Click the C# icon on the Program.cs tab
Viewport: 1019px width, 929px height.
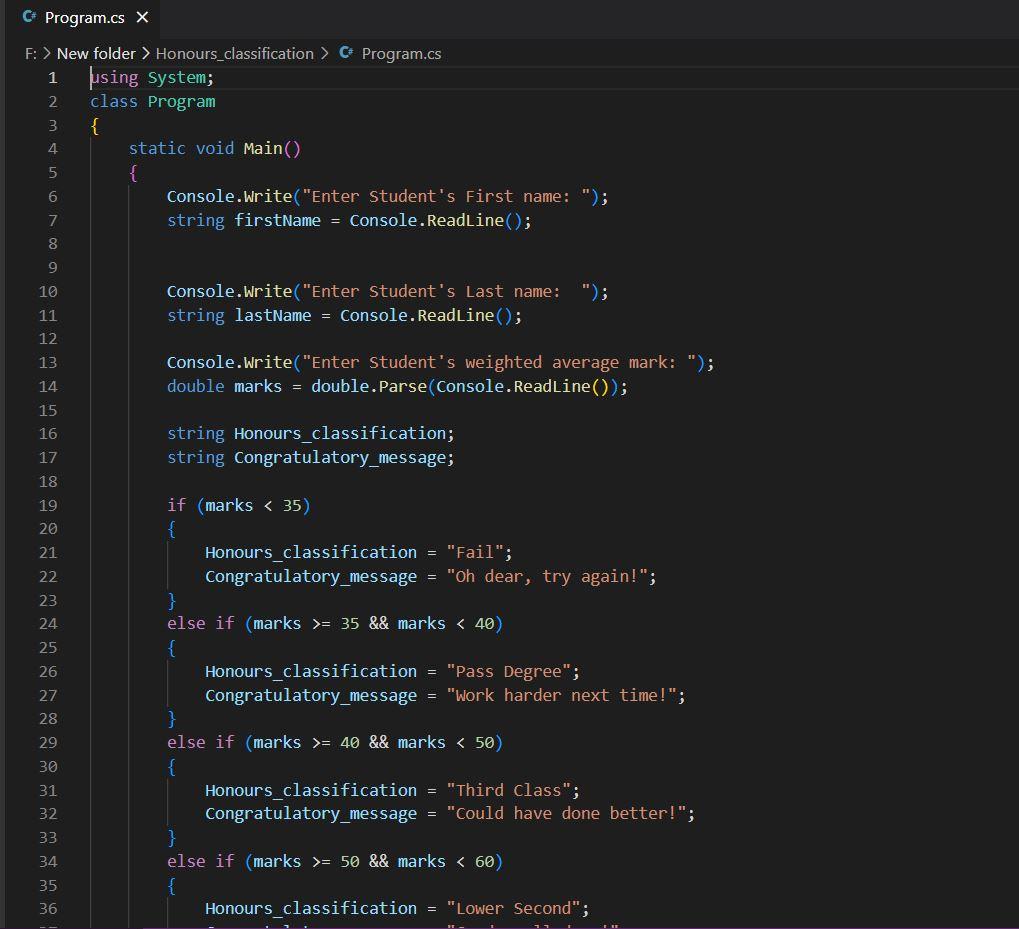tap(29, 17)
